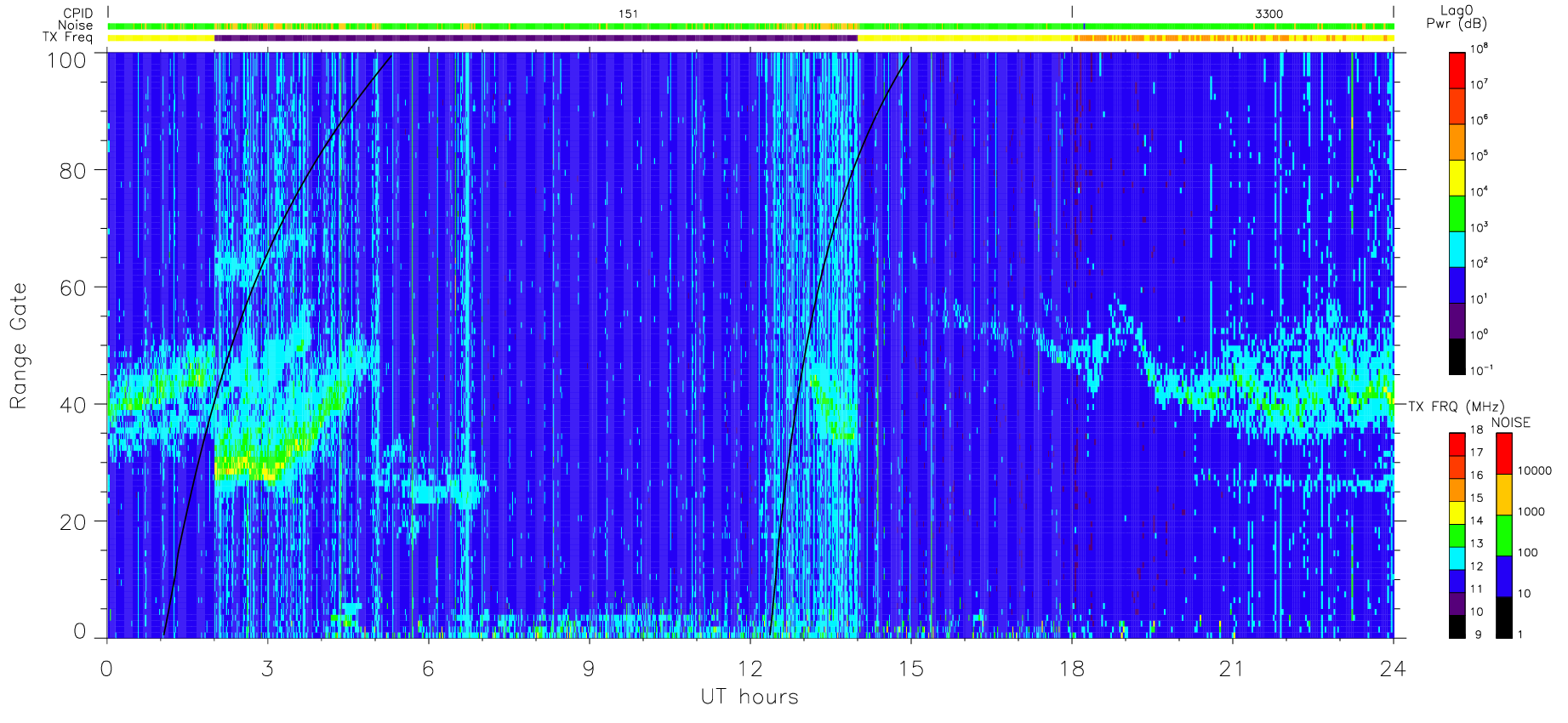1568x723 pixels.
Task: Pick the yellow segment of the Lag0 power colorbar
Action: (1457, 178)
